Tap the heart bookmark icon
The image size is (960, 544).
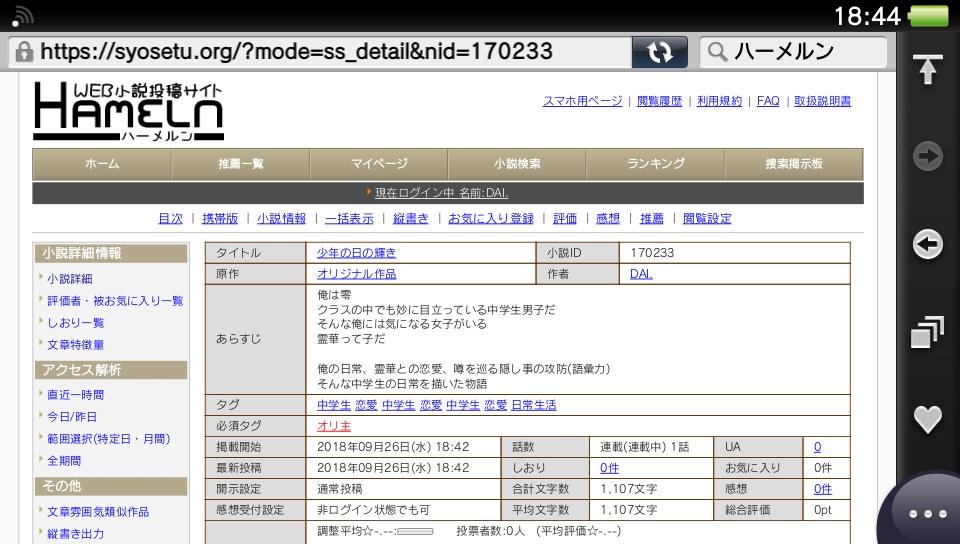[927, 419]
